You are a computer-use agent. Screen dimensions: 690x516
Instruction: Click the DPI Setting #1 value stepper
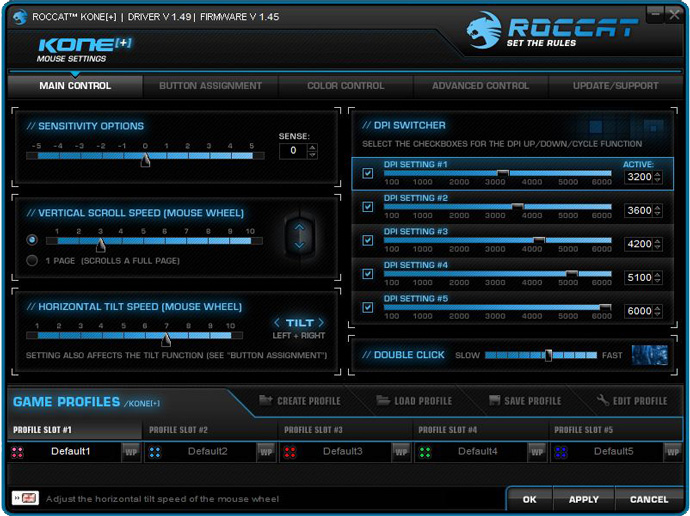pos(657,177)
